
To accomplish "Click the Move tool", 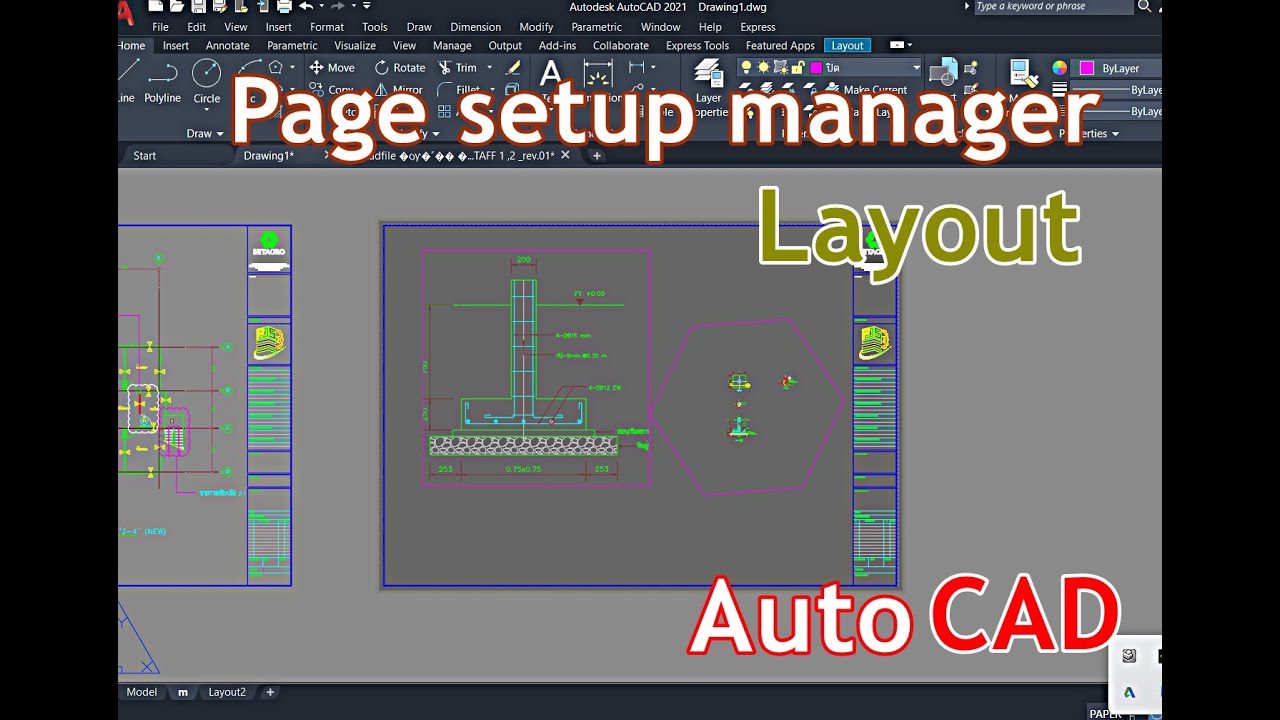I will click(332, 68).
